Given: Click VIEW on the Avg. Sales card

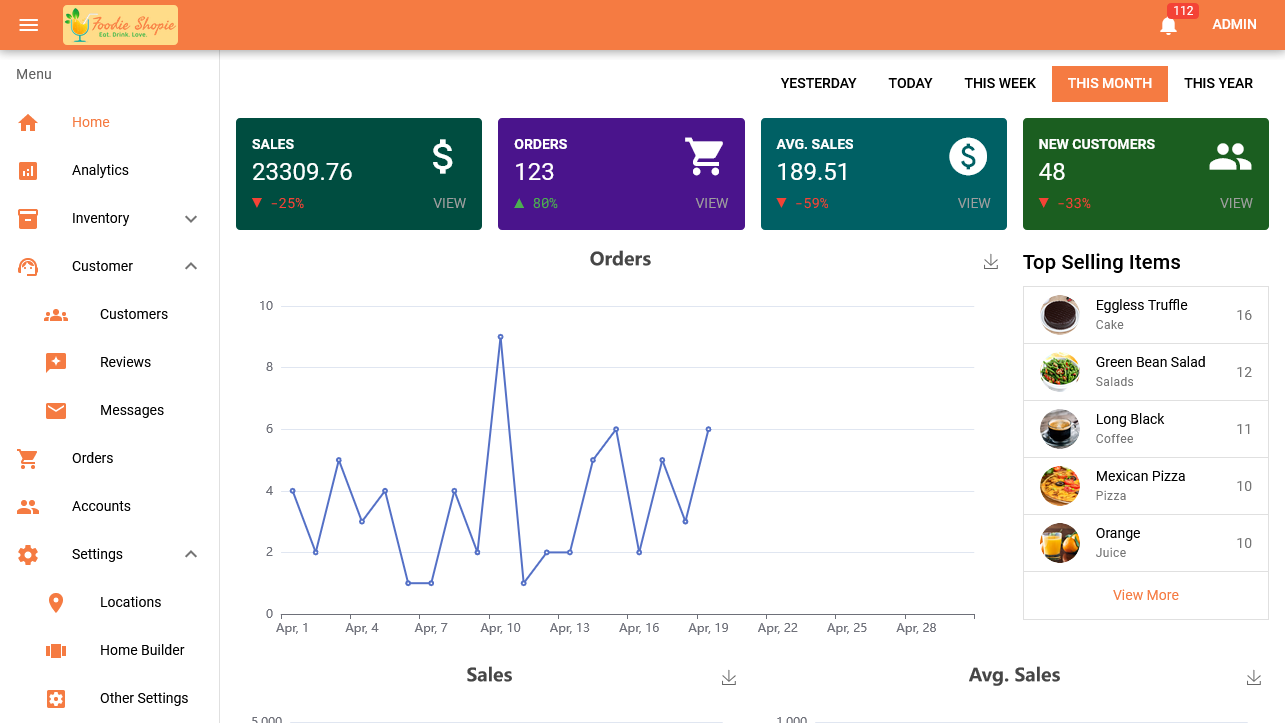Looking at the screenshot, I should (x=974, y=203).
